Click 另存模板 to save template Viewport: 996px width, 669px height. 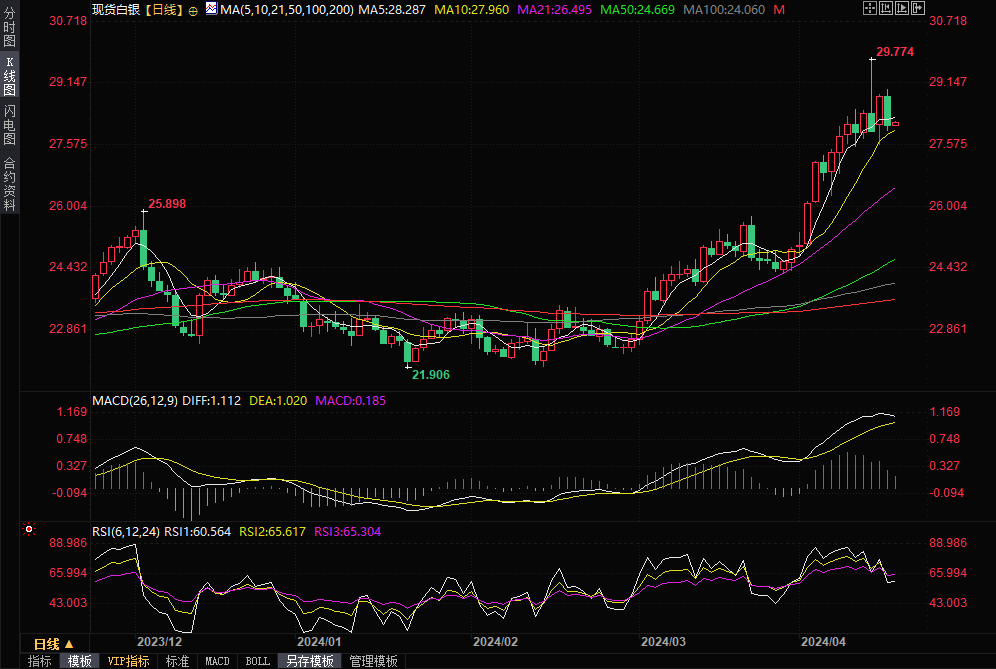pyautogui.click(x=309, y=661)
